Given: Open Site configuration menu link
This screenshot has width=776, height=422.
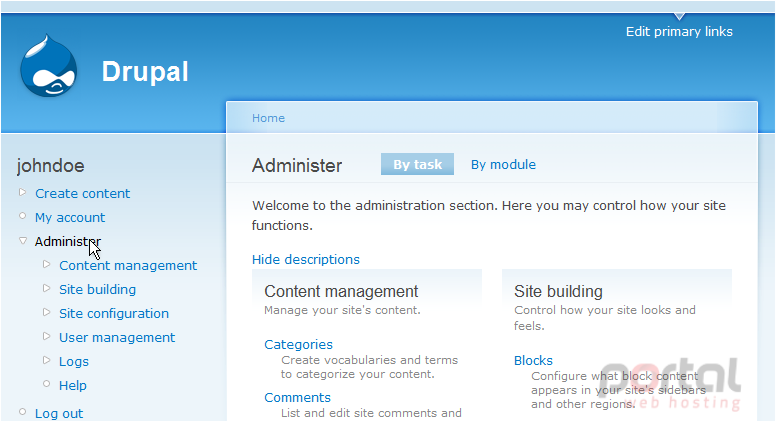Looking at the screenshot, I should click(114, 314).
